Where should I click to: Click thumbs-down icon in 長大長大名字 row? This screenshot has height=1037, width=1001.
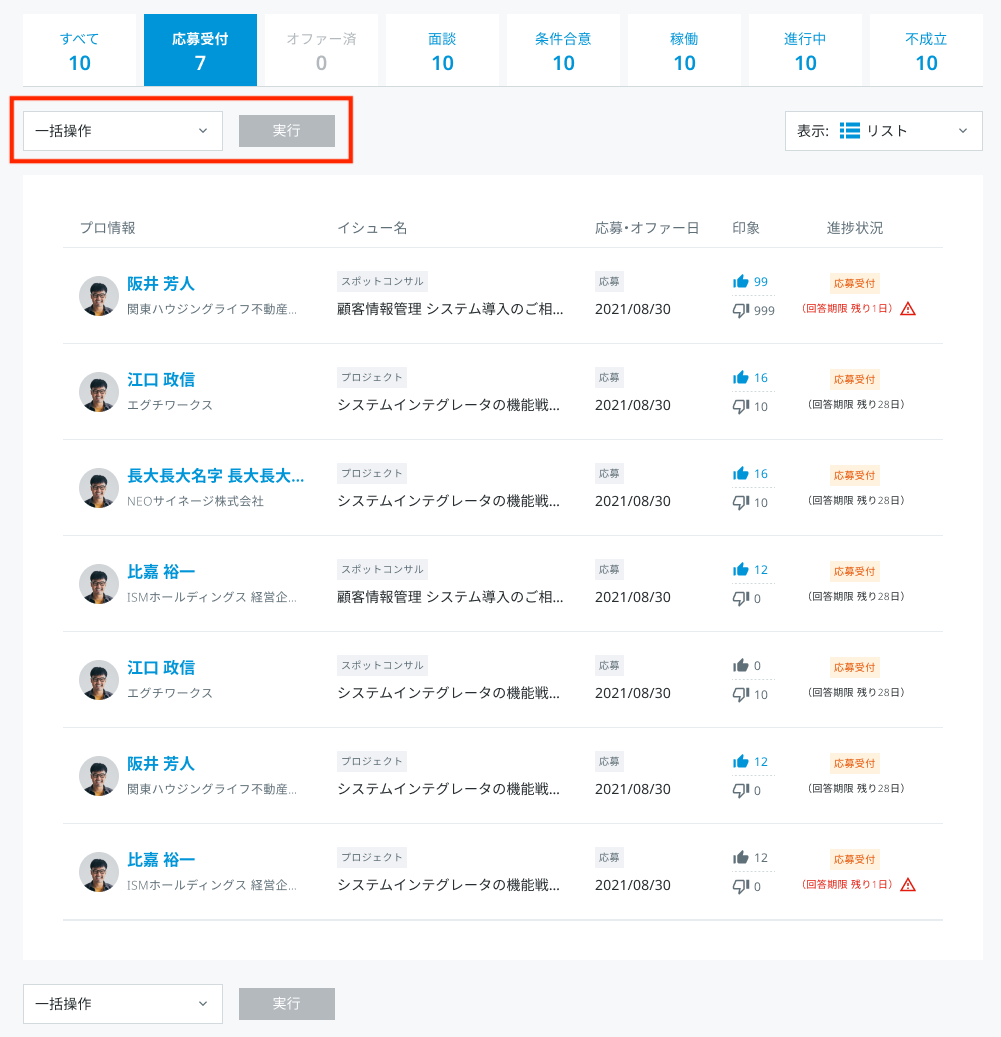[x=741, y=502]
